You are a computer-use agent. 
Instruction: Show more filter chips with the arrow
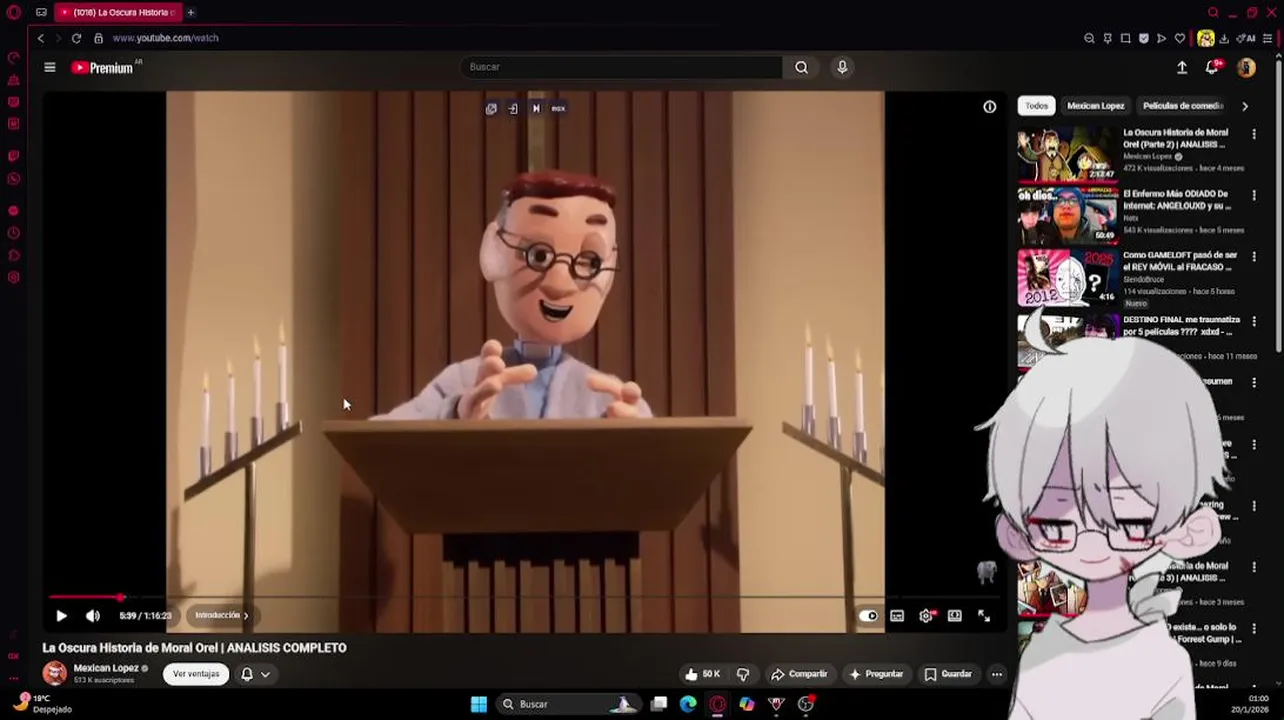coord(1244,106)
